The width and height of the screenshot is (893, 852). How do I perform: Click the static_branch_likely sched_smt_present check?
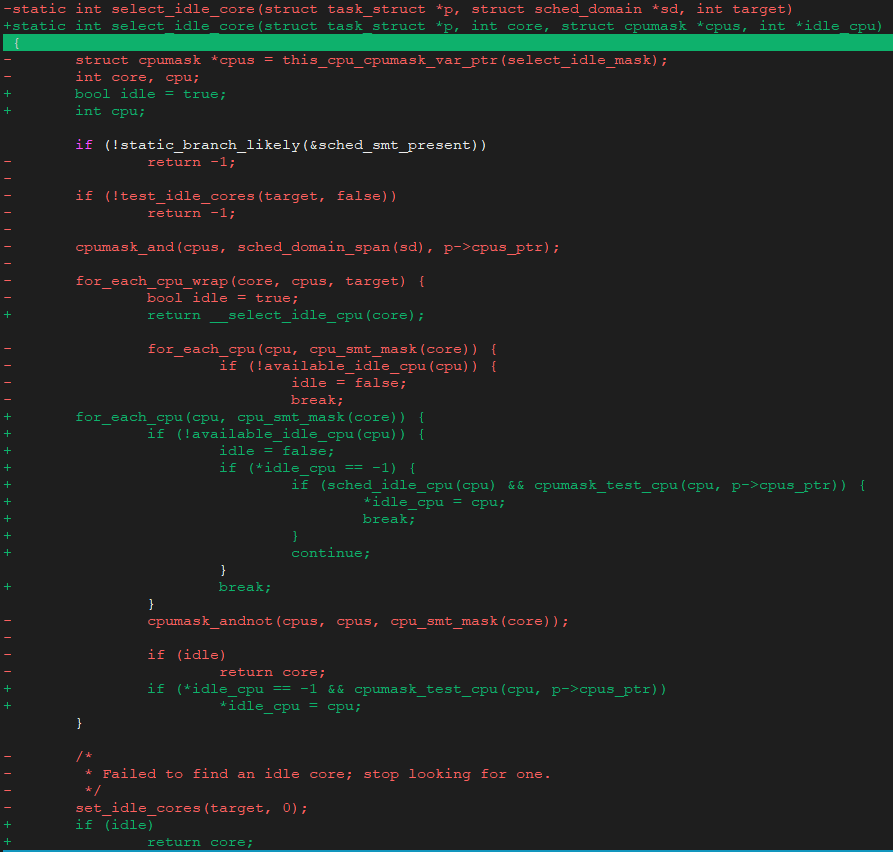pyautogui.click(x=280, y=144)
